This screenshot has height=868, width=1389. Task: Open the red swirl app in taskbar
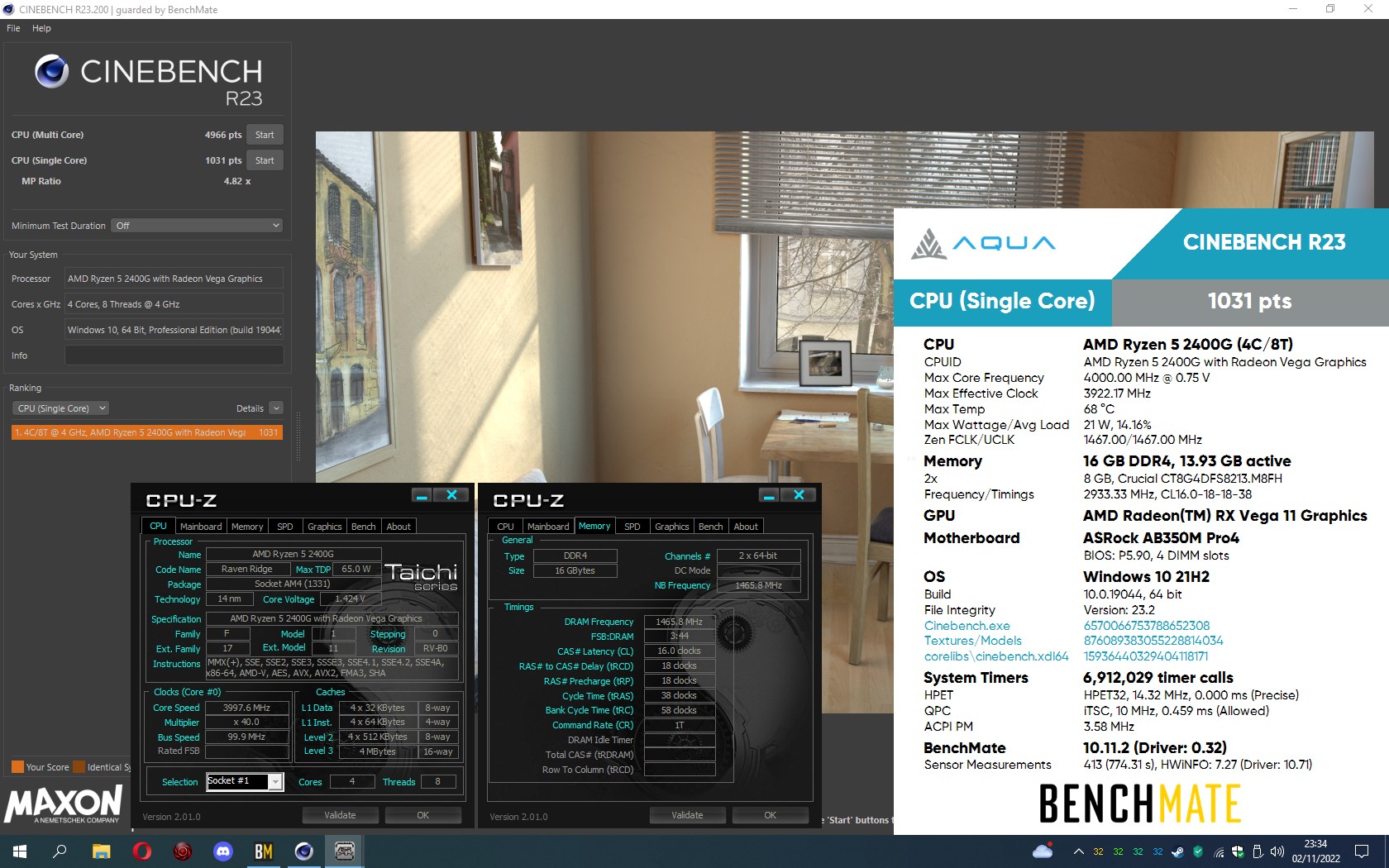click(x=183, y=851)
